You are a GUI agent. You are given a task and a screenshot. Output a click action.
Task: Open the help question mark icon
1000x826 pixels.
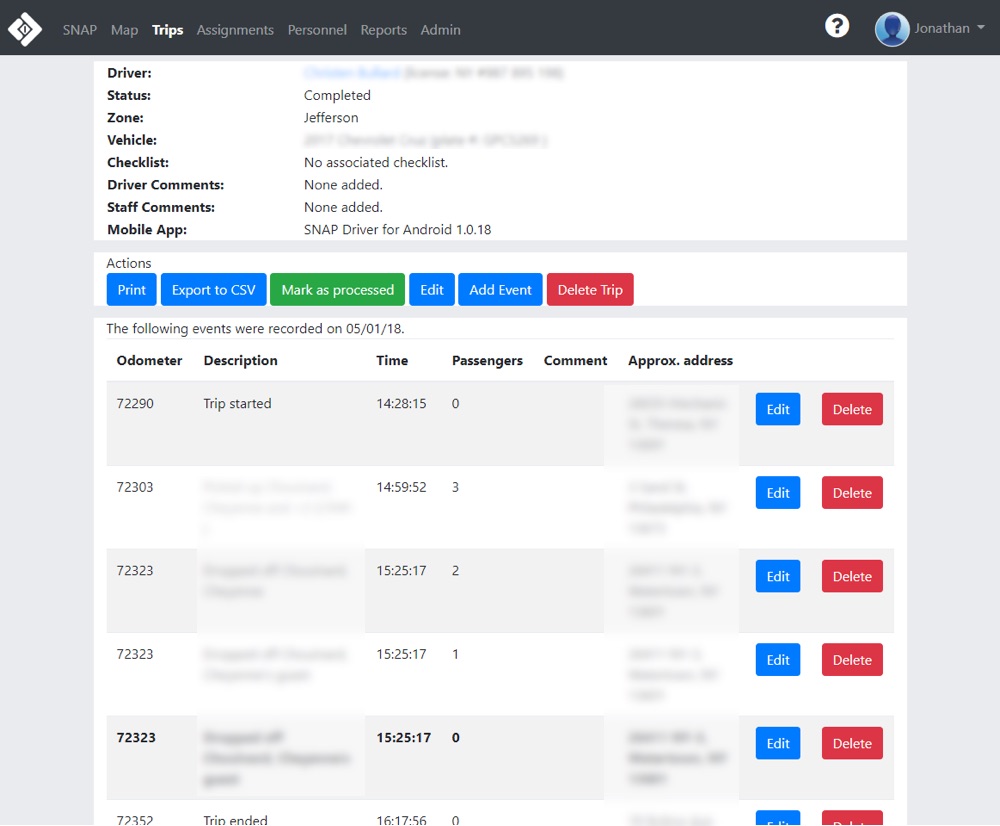click(x=837, y=27)
